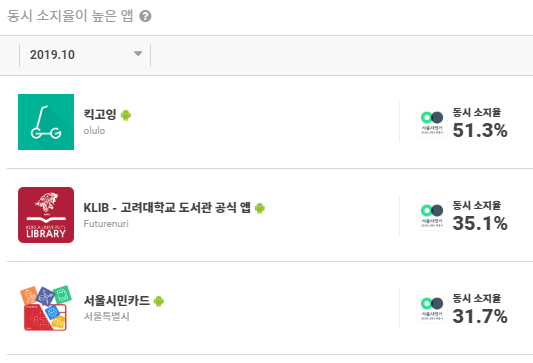Click the overlap icon next to 35.1%
This screenshot has width=533, height=363.
coord(432,215)
